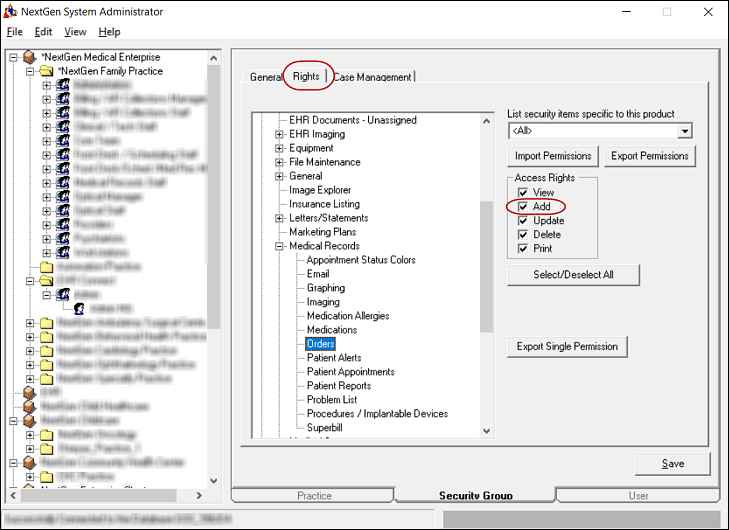Switch to the General tab
The width and height of the screenshot is (729, 530).
click(x=265, y=77)
